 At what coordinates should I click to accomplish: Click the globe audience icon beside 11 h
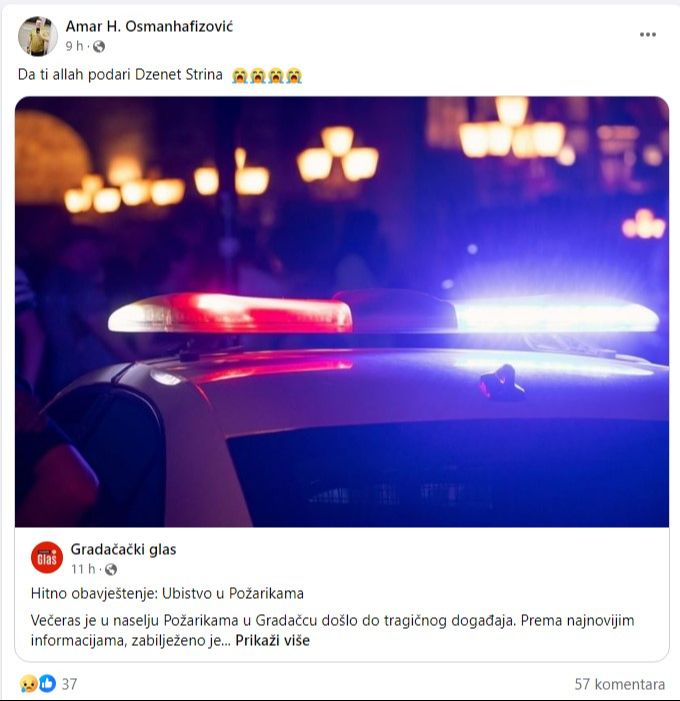(110, 569)
